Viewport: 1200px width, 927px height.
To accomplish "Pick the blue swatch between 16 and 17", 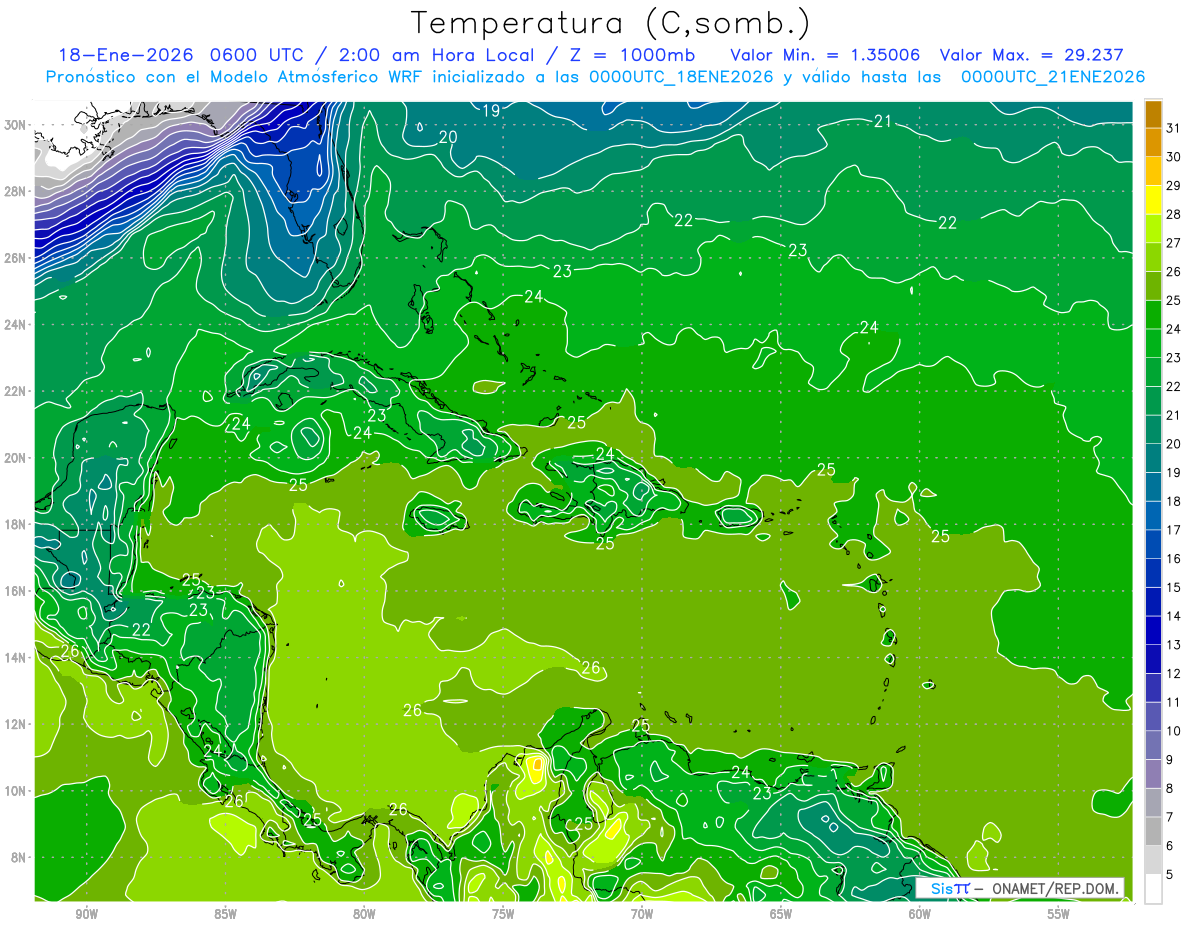I will click(1153, 544).
